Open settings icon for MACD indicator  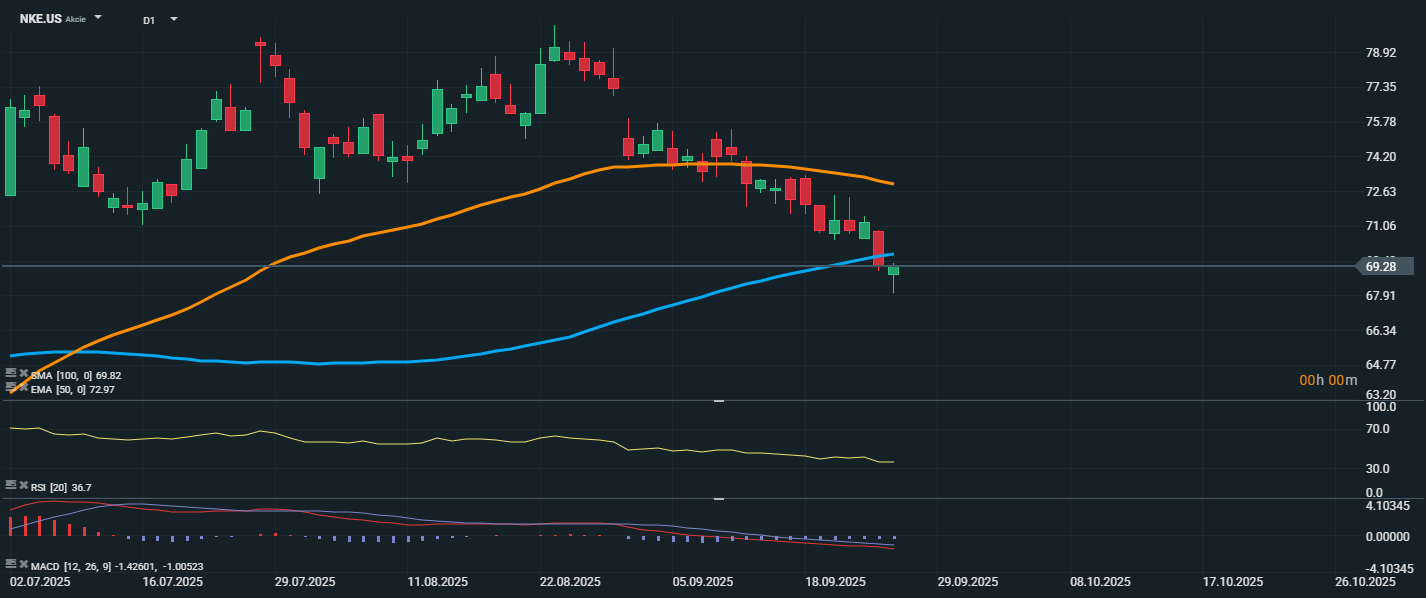(11, 565)
